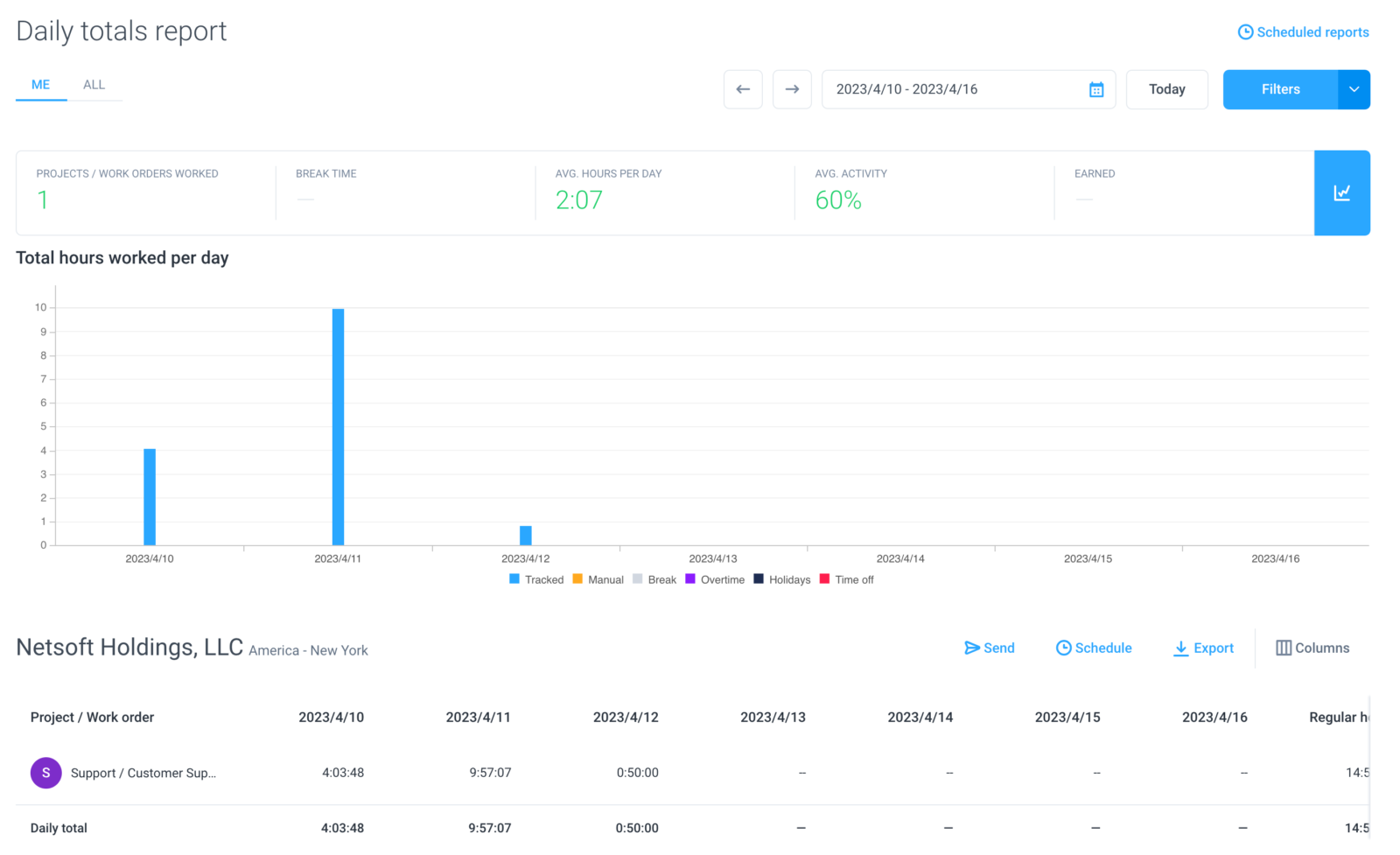The image size is (1400, 855).
Task: Click the Send paper plane icon
Action: [x=971, y=648]
